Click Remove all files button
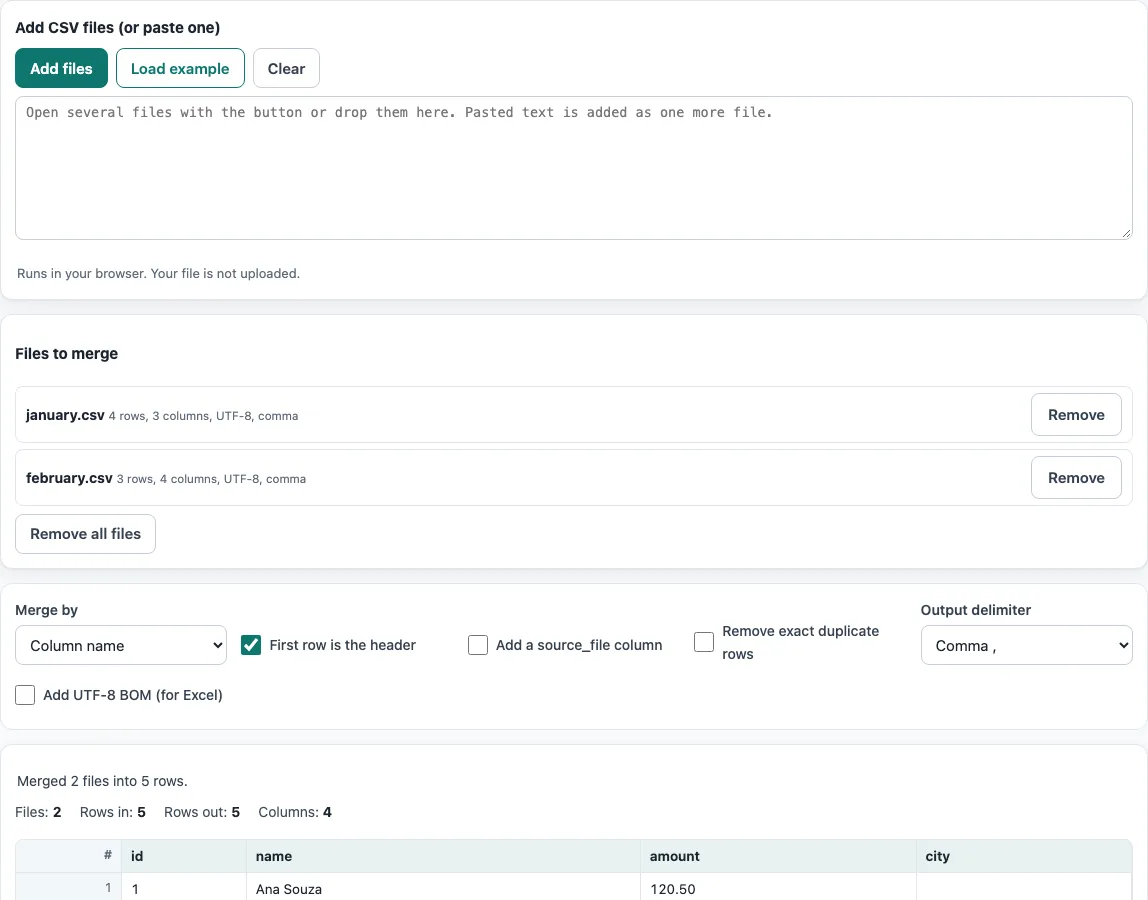Image resolution: width=1148 pixels, height=900 pixels. [85, 534]
